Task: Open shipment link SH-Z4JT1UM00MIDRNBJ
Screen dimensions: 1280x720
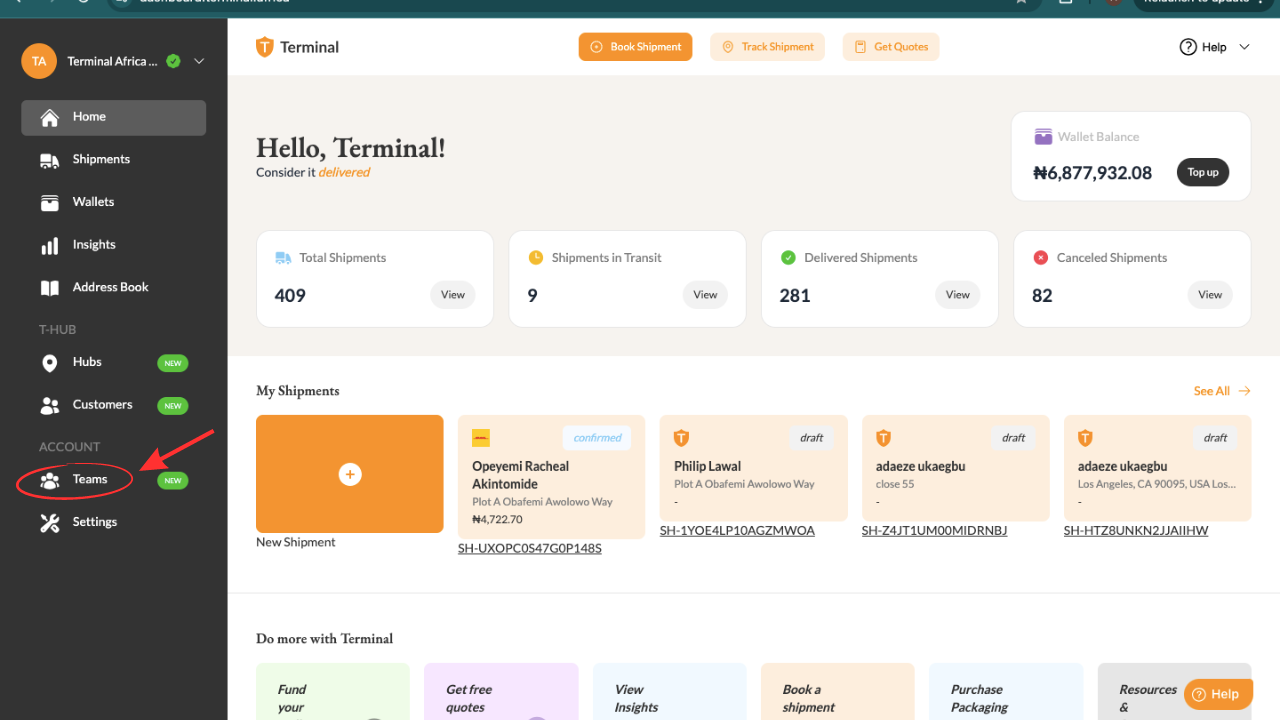Action: tap(934, 531)
